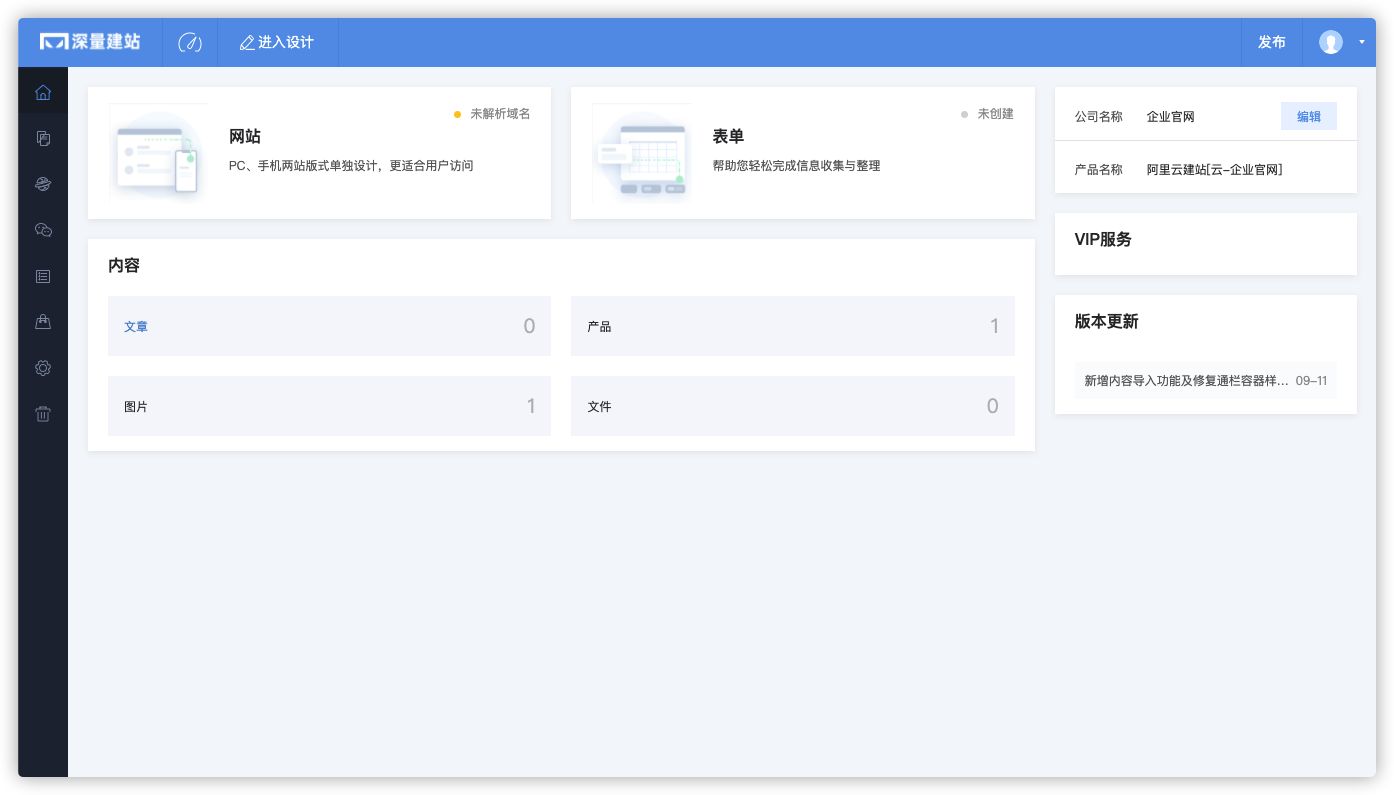The width and height of the screenshot is (1394, 795).
Task: Open the 产品 products entry
Action: pos(793,326)
